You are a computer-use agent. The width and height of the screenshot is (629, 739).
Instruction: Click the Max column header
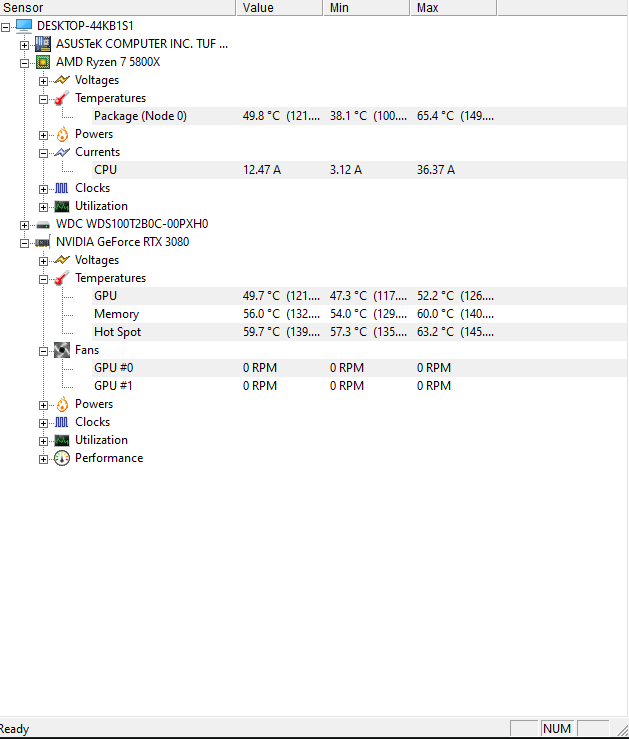(453, 8)
